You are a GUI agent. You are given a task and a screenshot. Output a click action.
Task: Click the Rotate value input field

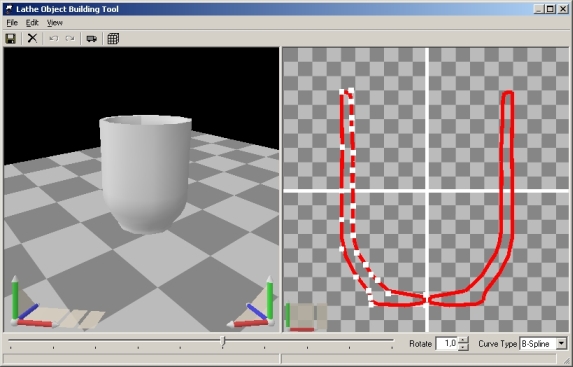(x=447, y=344)
